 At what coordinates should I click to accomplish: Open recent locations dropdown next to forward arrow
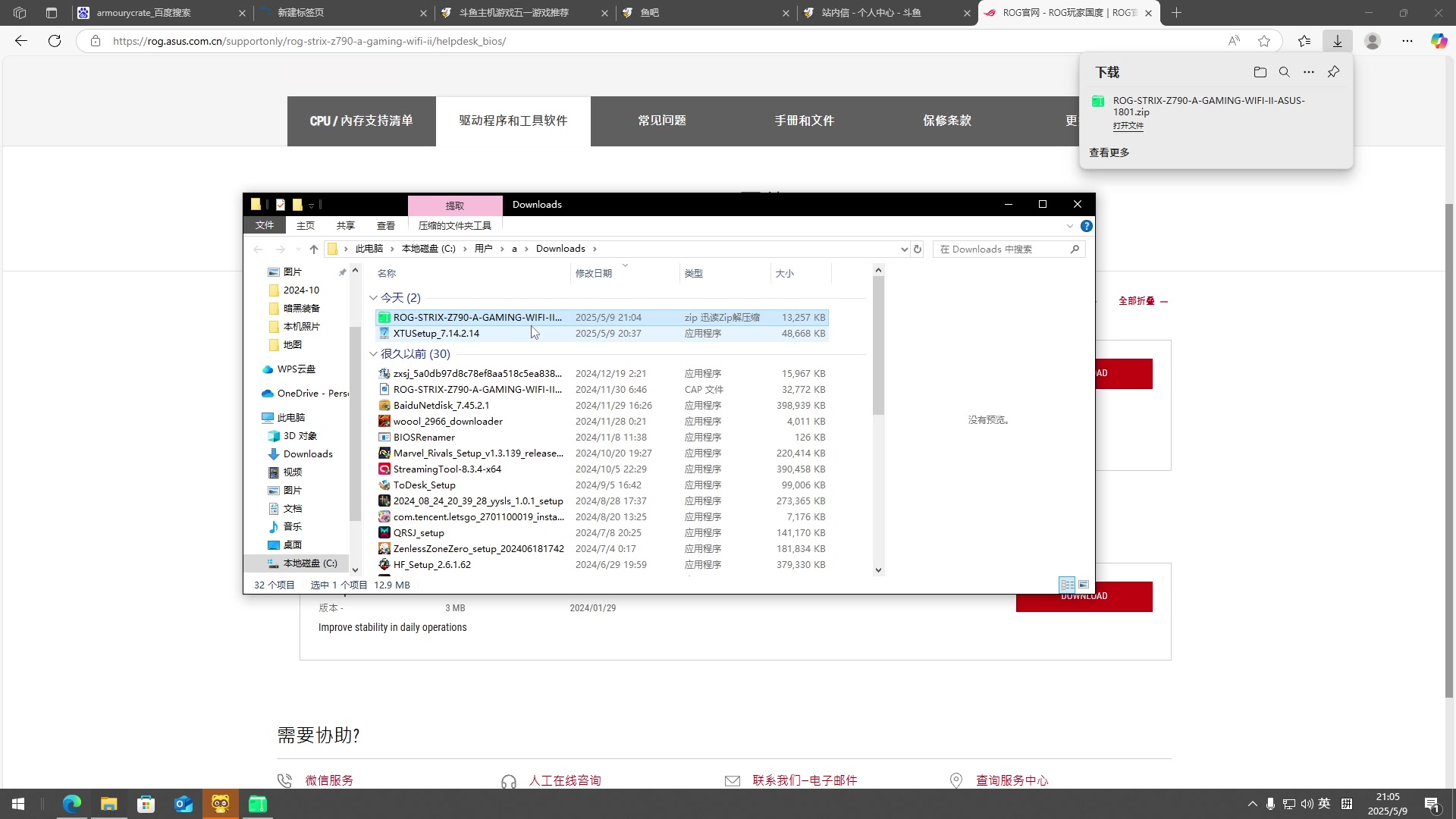[298, 249]
